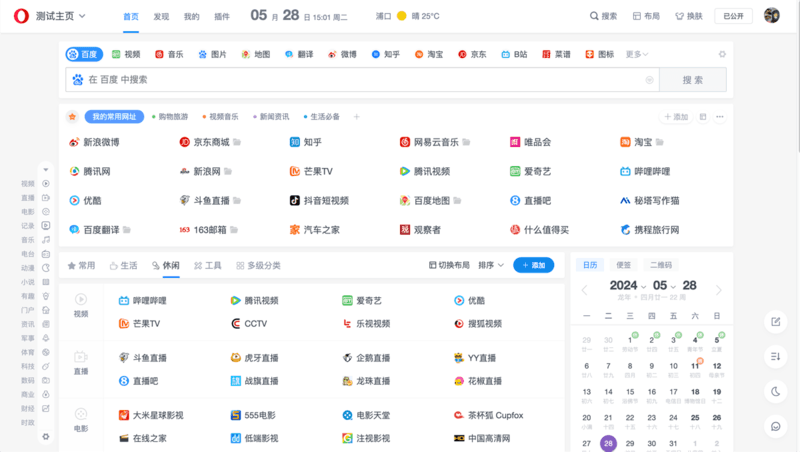The height and width of the screenshot is (452, 800).
Task: Click 添加 in bookmarks header
Action: click(676, 117)
